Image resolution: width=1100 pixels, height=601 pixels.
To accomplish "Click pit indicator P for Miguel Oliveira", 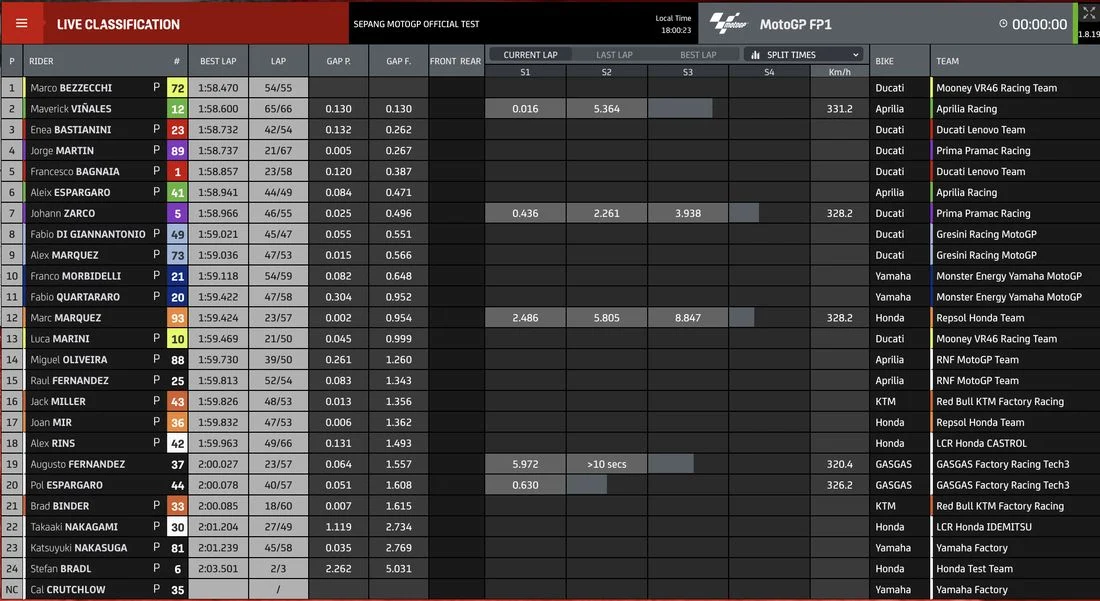I will pyautogui.click(x=156, y=359).
